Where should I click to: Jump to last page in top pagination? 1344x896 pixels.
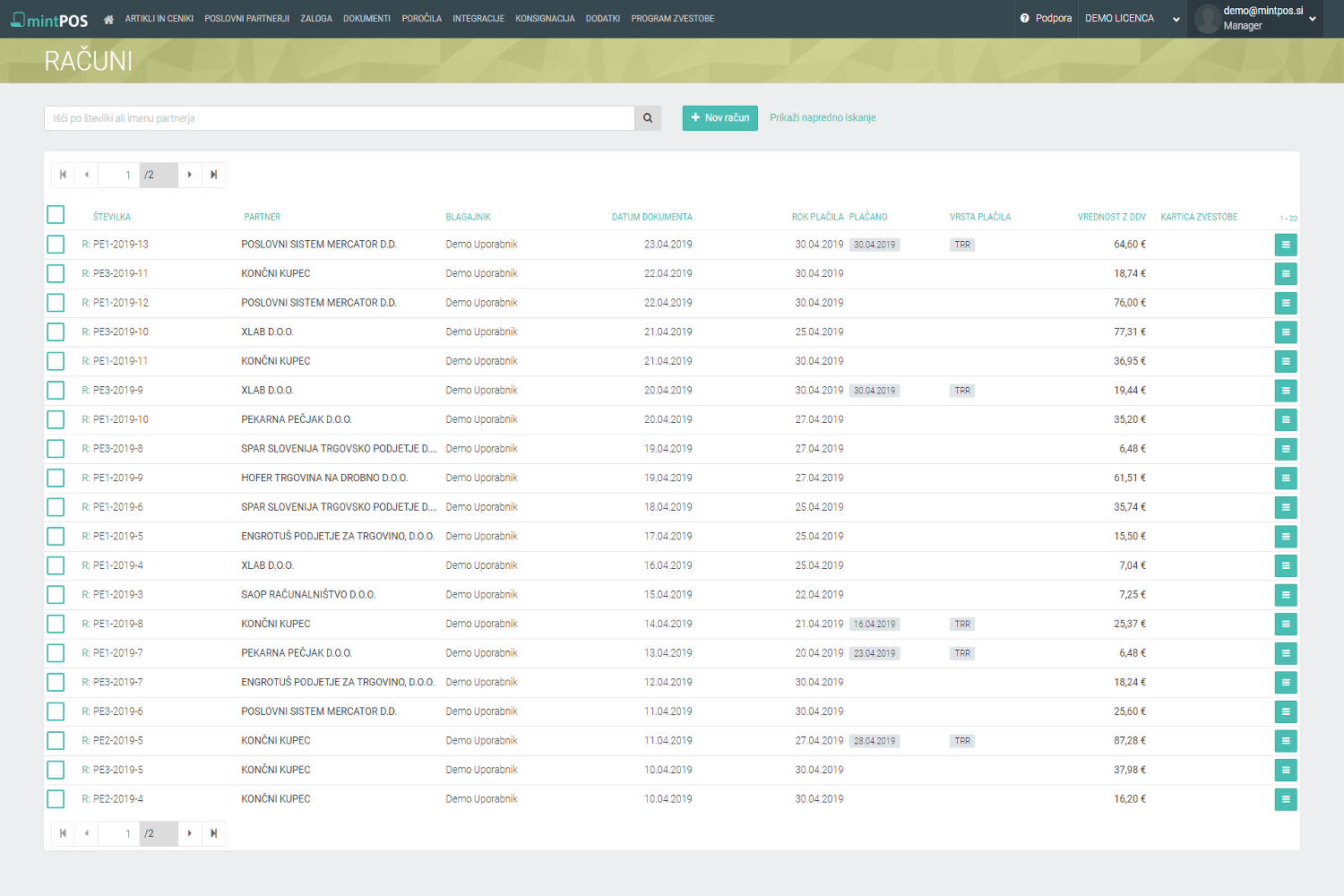pos(214,175)
